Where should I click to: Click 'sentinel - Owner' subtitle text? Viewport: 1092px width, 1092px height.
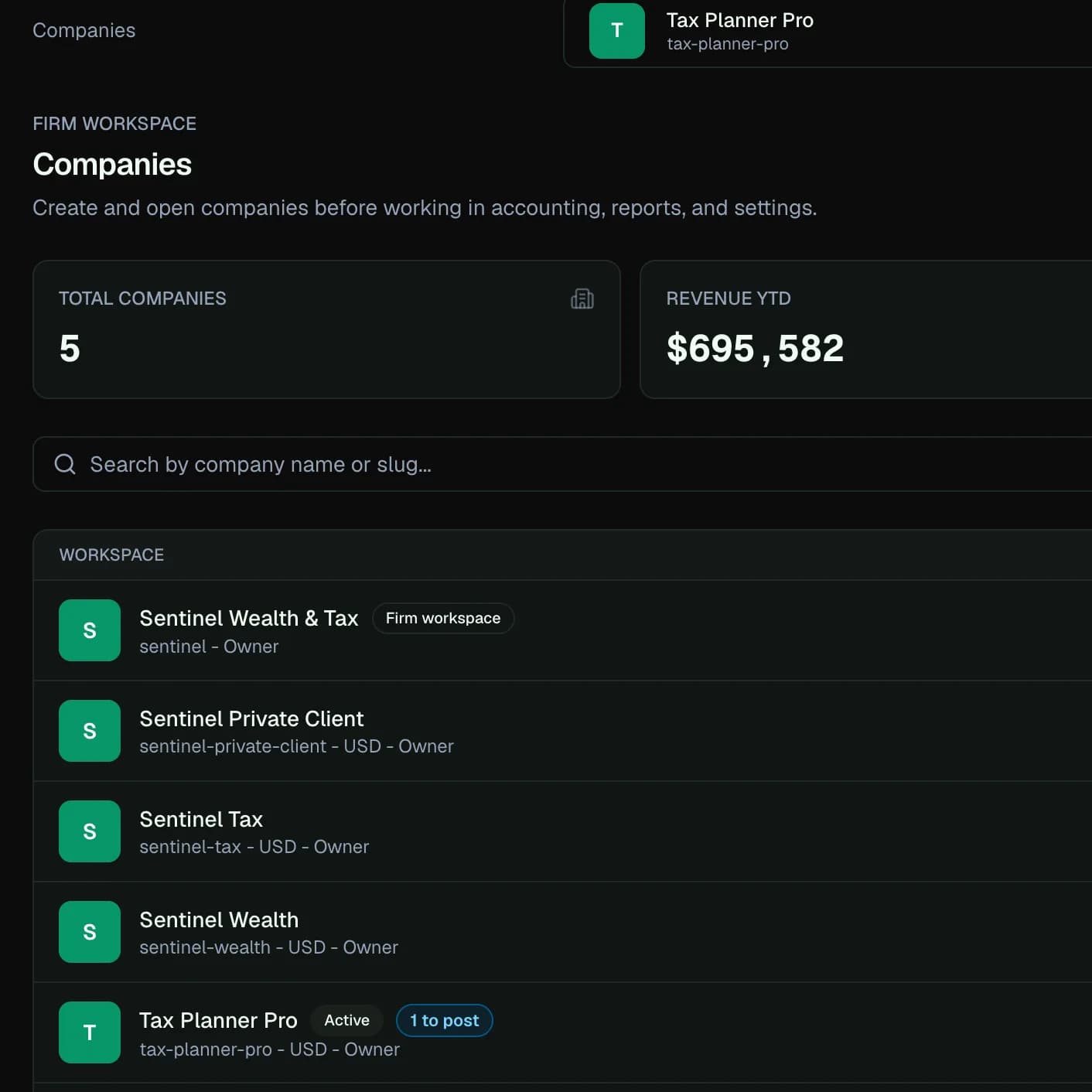pos(209,647)
